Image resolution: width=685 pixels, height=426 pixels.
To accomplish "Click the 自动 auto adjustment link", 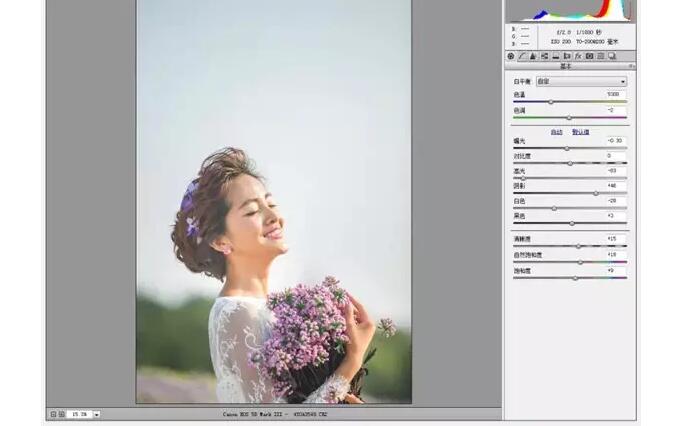I will (x=557, y=132).
